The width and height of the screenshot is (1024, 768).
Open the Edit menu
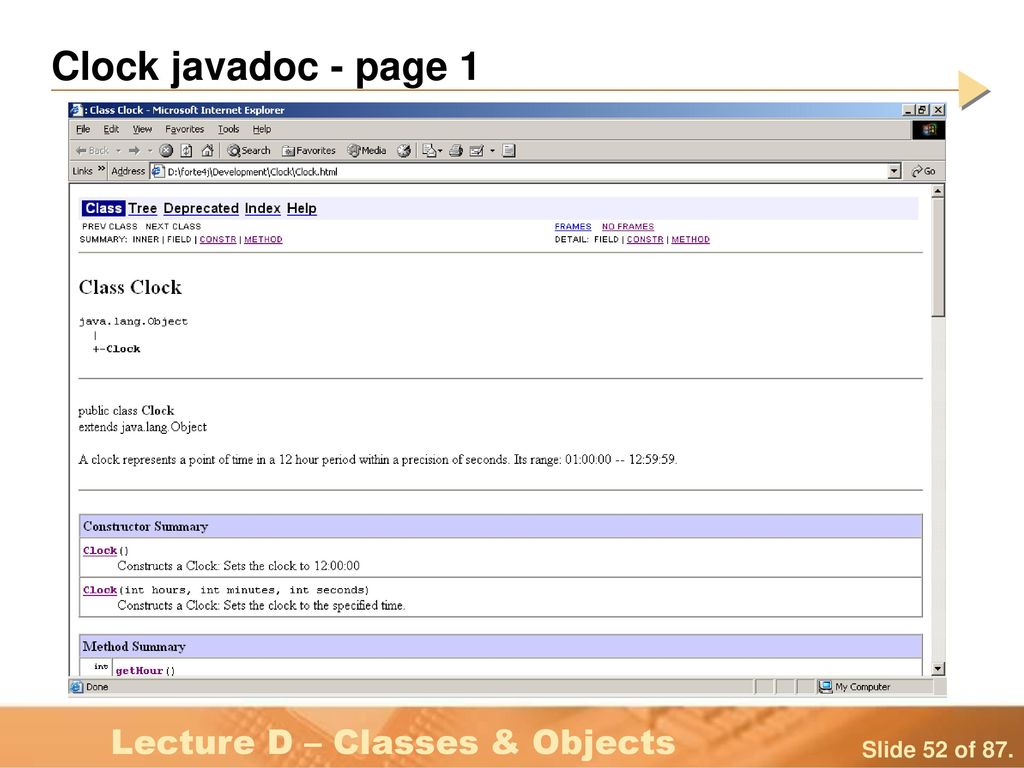(111, 129)
